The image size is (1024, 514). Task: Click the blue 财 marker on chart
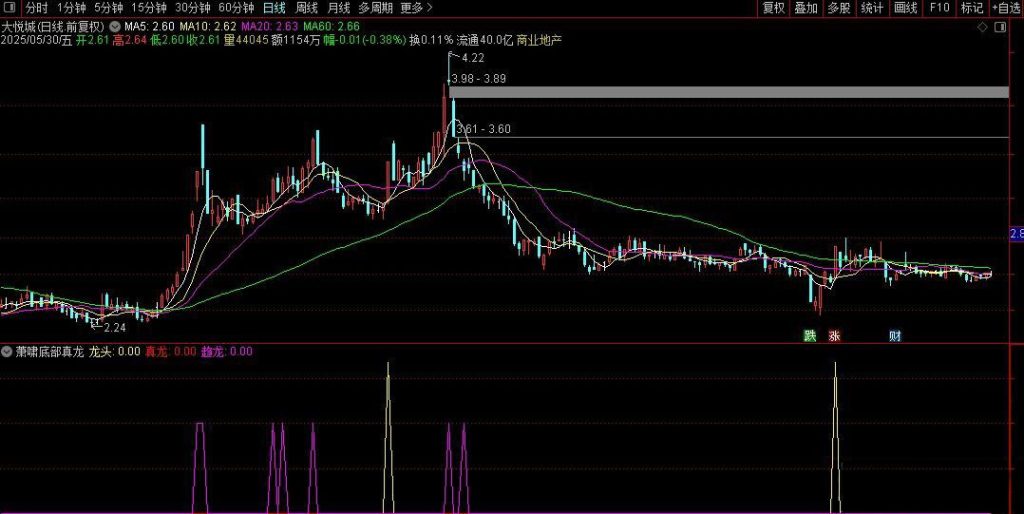[x=894, y=336]
